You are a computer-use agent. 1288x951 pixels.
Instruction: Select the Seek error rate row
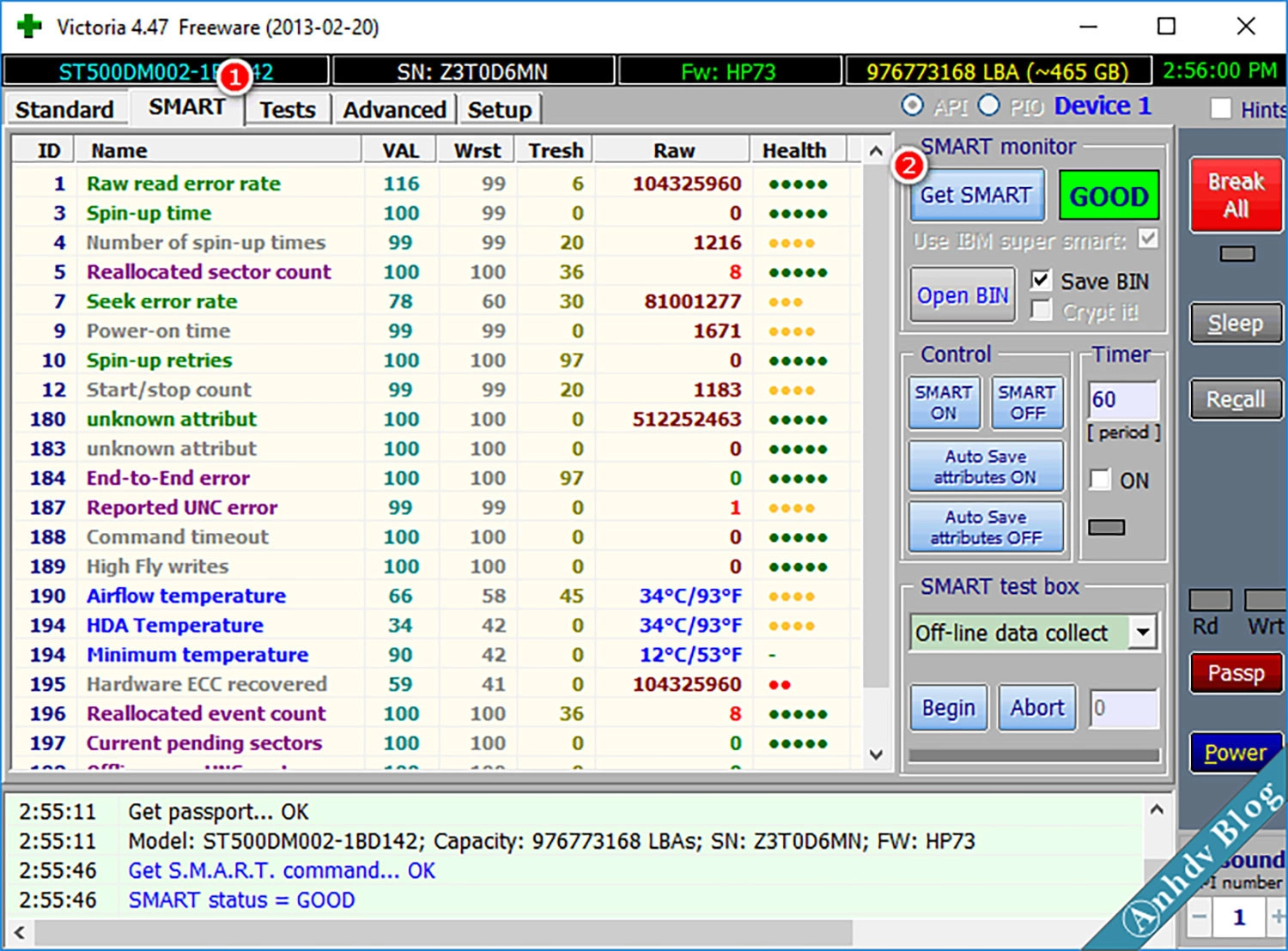(438, 301)
